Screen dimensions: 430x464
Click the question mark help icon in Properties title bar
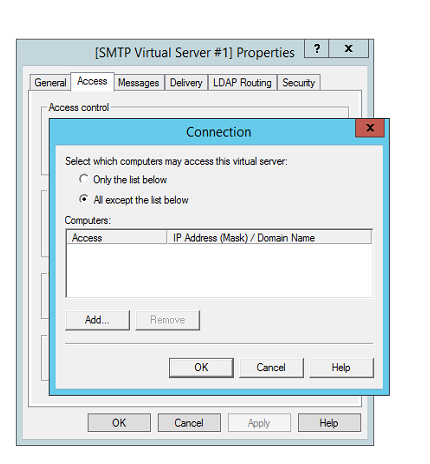tap(316, 49)
